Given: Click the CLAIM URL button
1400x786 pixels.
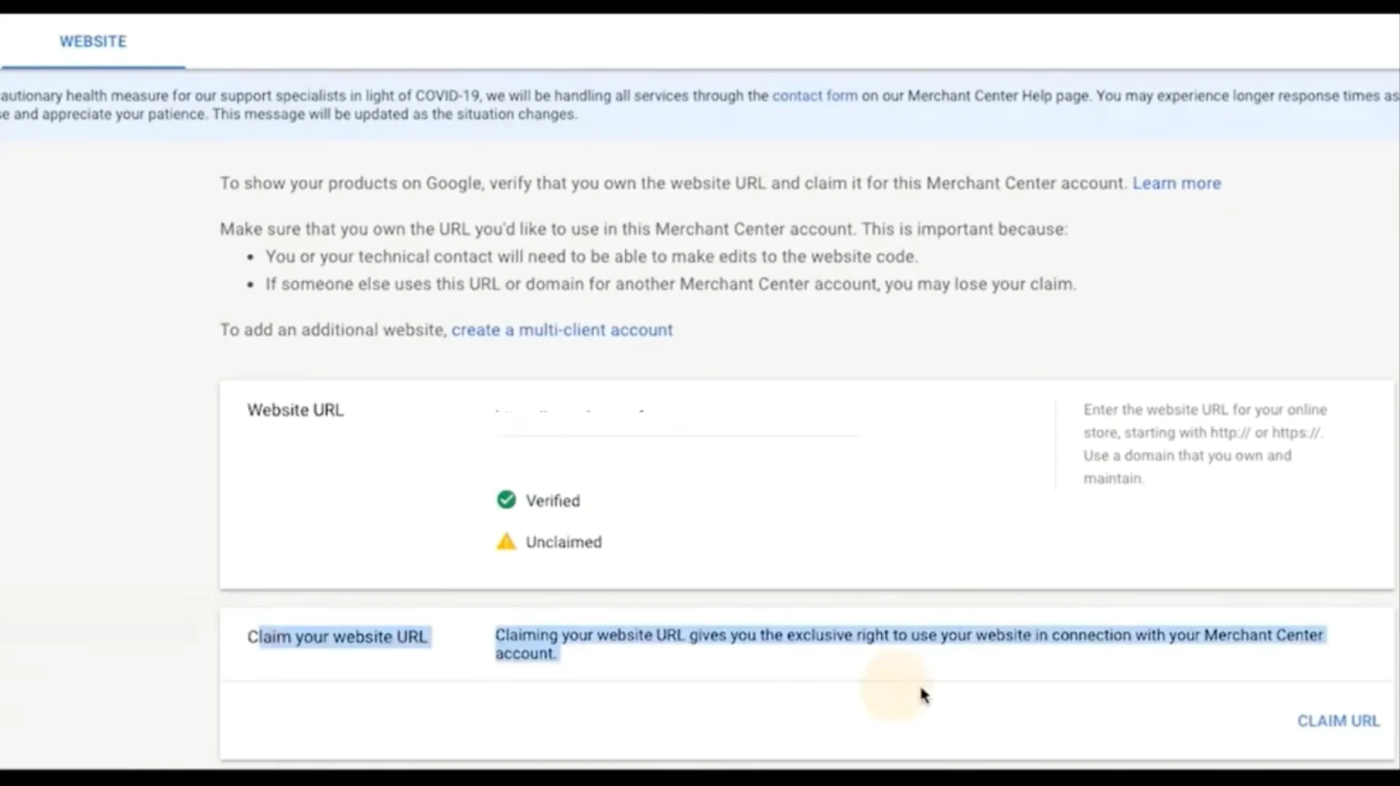Looking at the screenshot, I should coord(1338,721).
